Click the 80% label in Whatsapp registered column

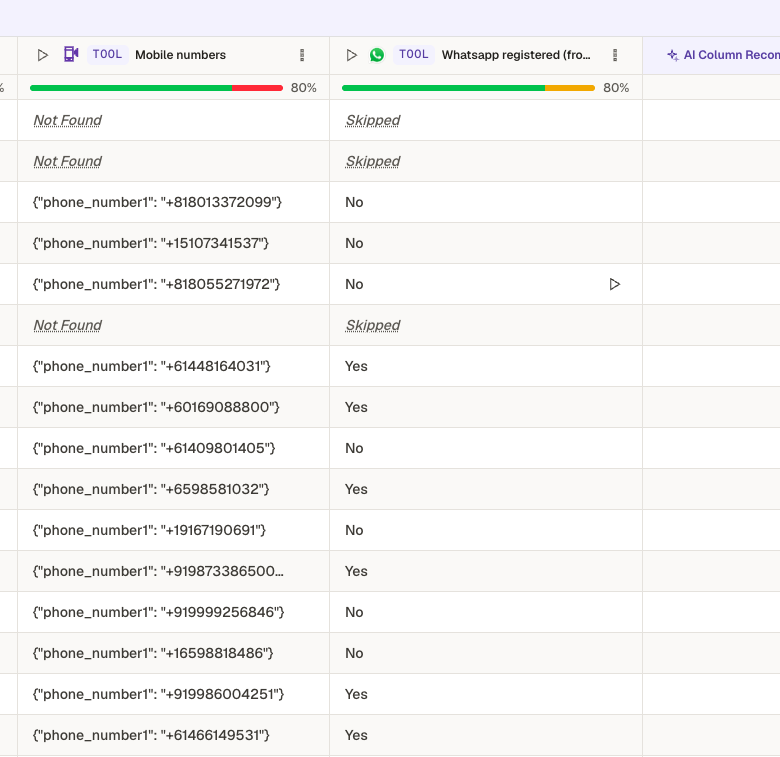tap(616, 88)
